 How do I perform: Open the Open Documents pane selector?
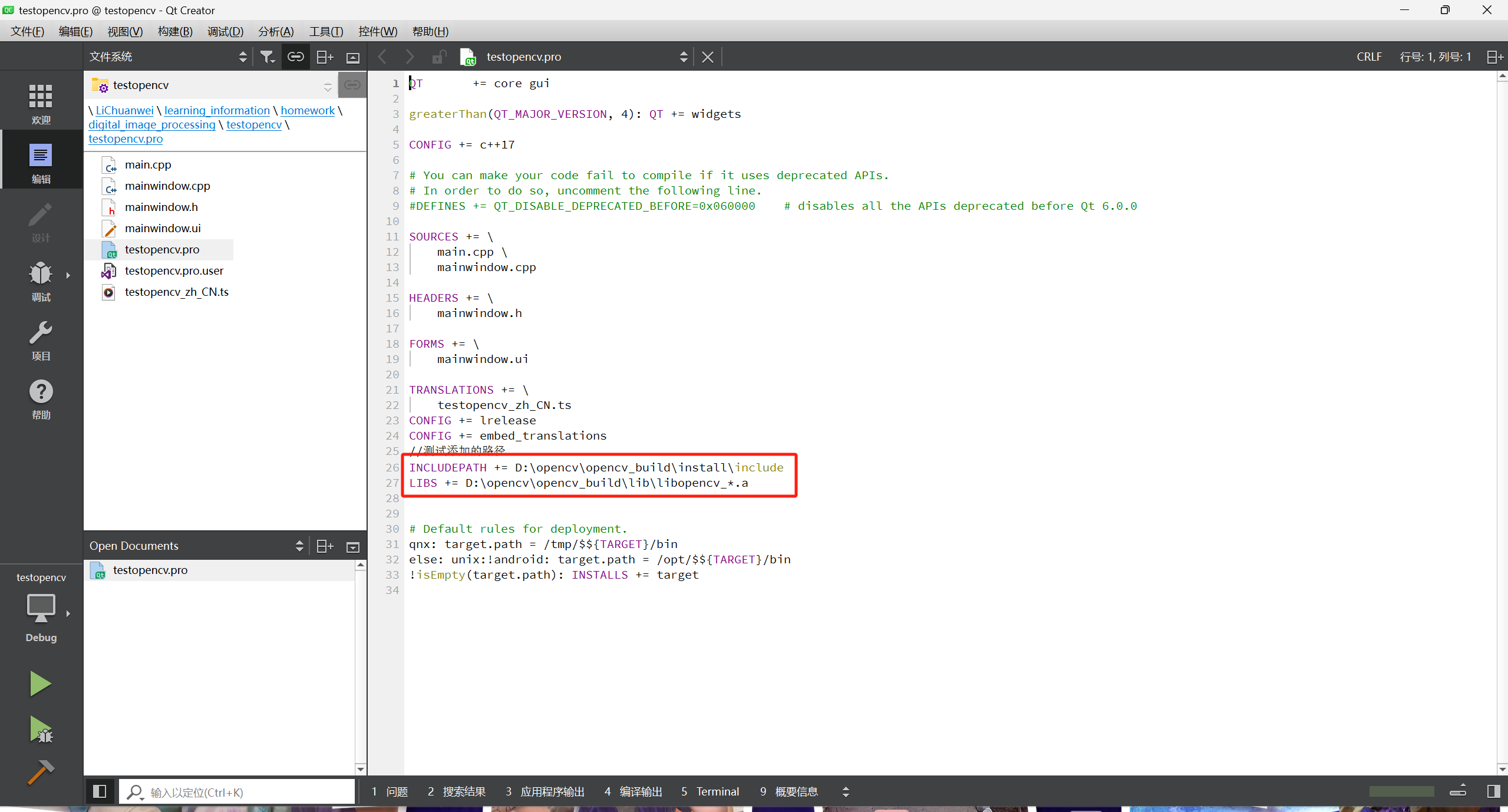pos(299,546)
